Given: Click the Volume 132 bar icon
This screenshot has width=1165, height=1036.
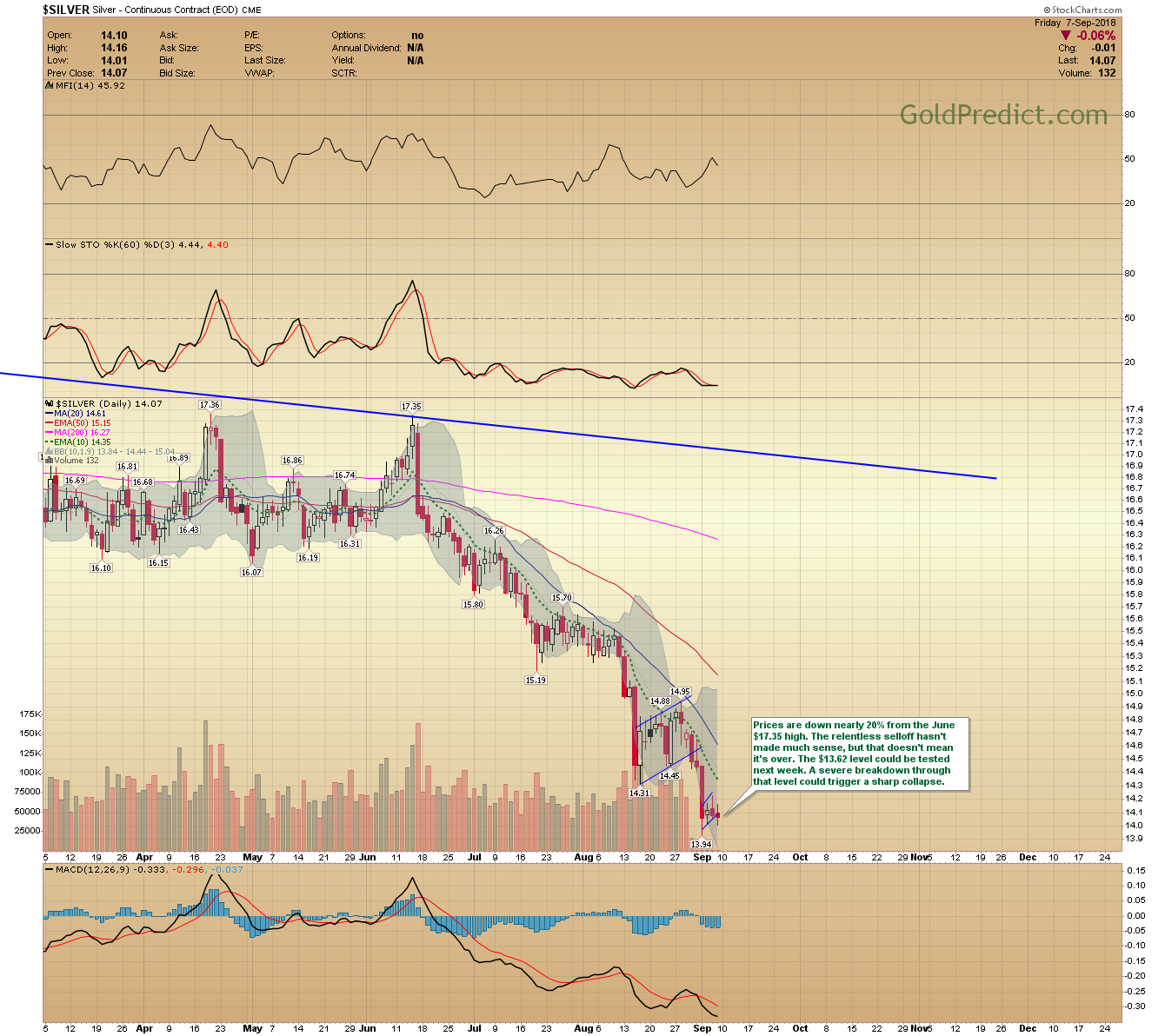Looking at the screenshot, I should tap(49, 461).
